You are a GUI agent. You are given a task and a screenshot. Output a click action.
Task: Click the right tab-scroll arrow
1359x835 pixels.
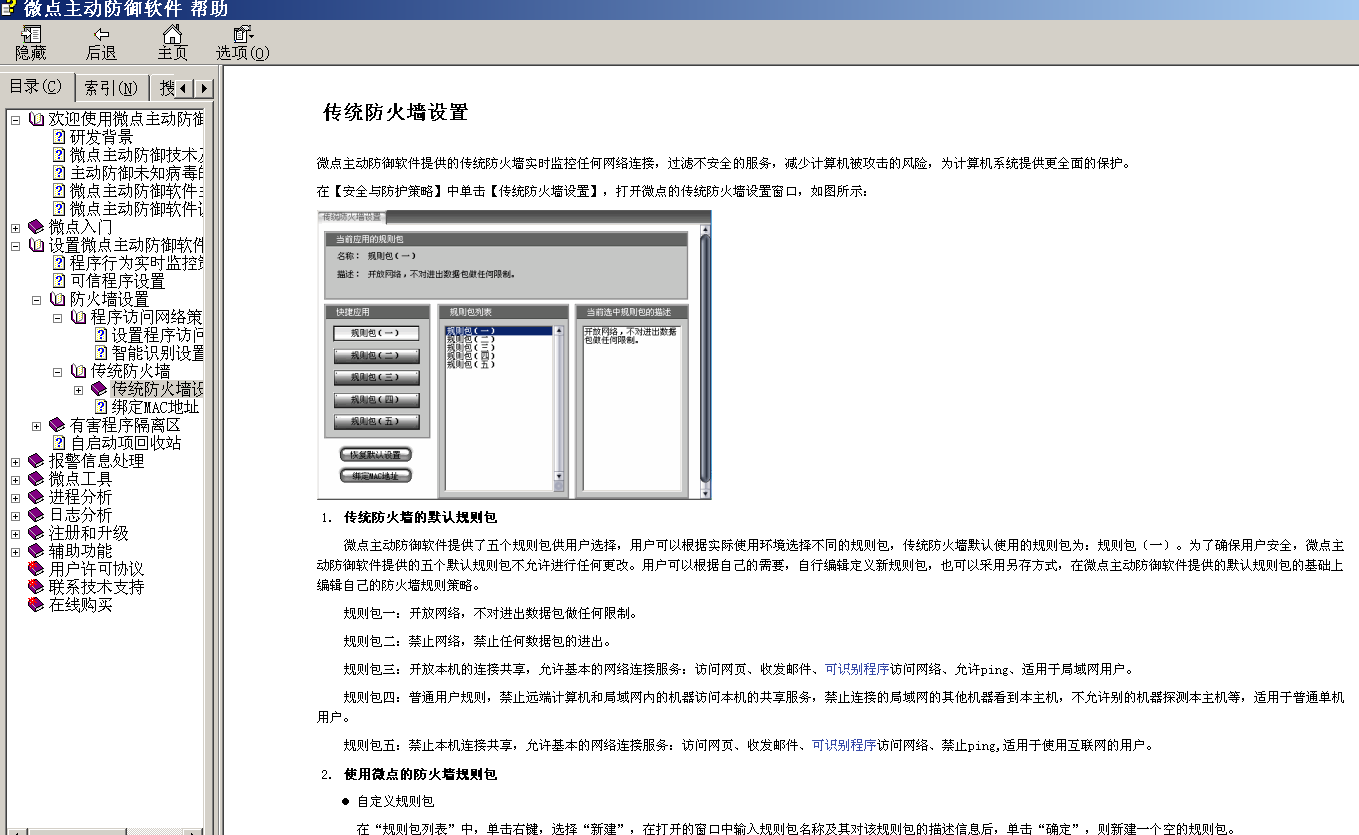[204, 88]
